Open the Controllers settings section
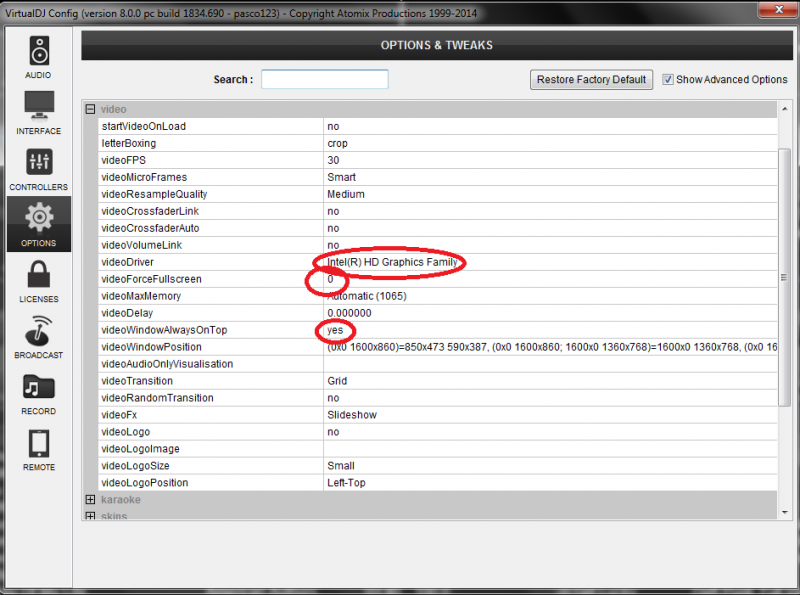Image resolution: width=800 pixels, height=595 pixels. tap(39, 169)
